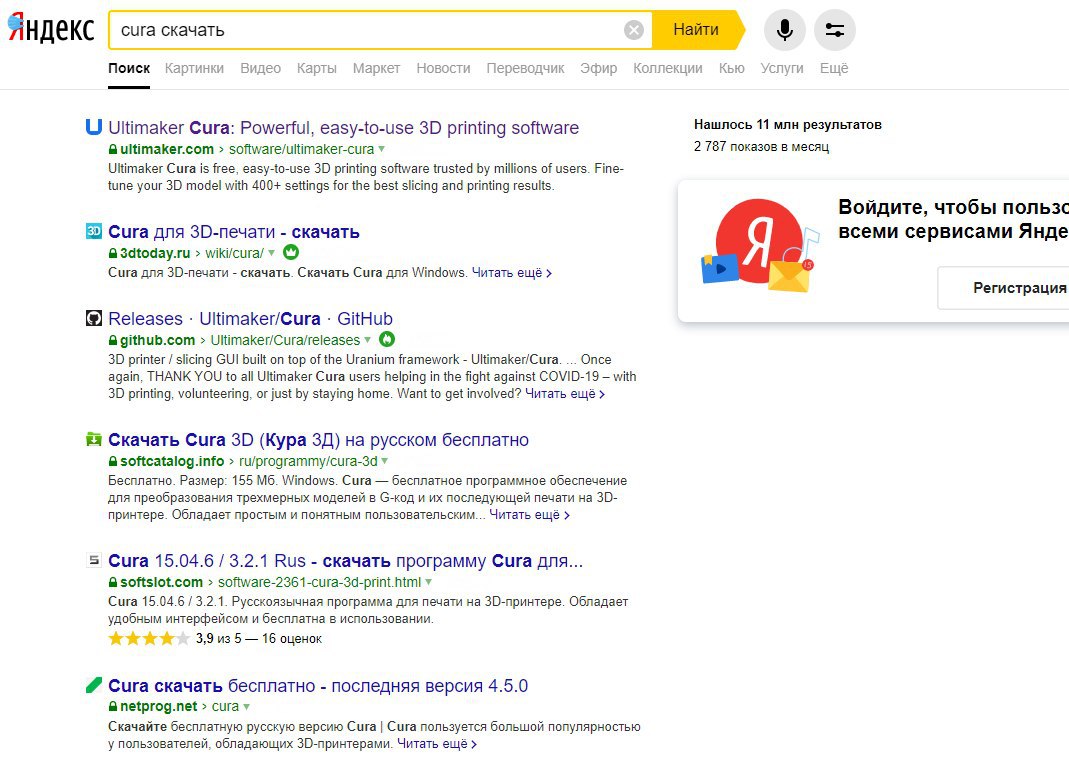Click '3,9 из 5 — 16 оценок' rating text
The width and height of the screenshot is (1069, 764).
click(x=258, y=639)
